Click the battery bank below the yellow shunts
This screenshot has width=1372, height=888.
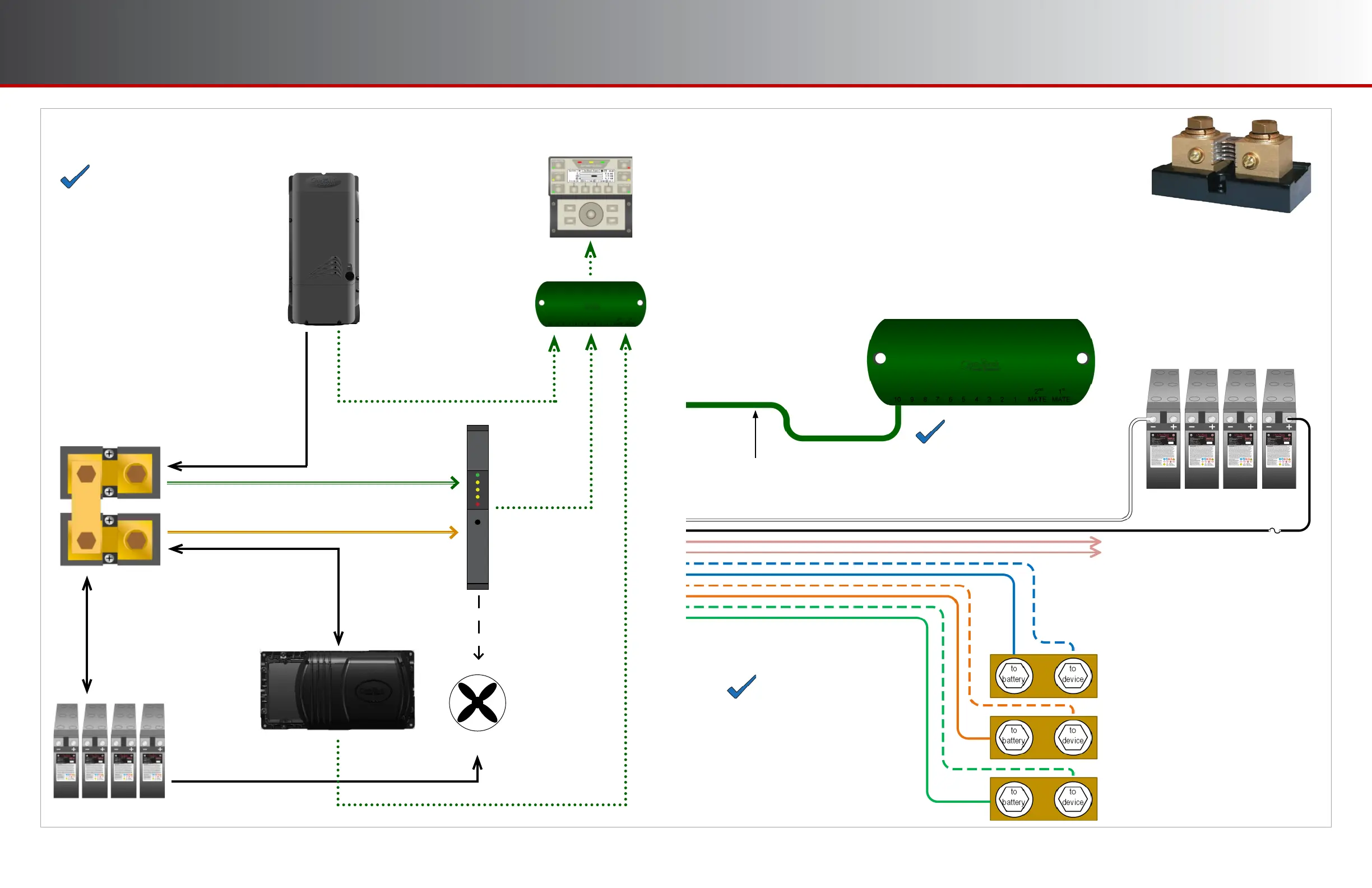pos(109,750)
